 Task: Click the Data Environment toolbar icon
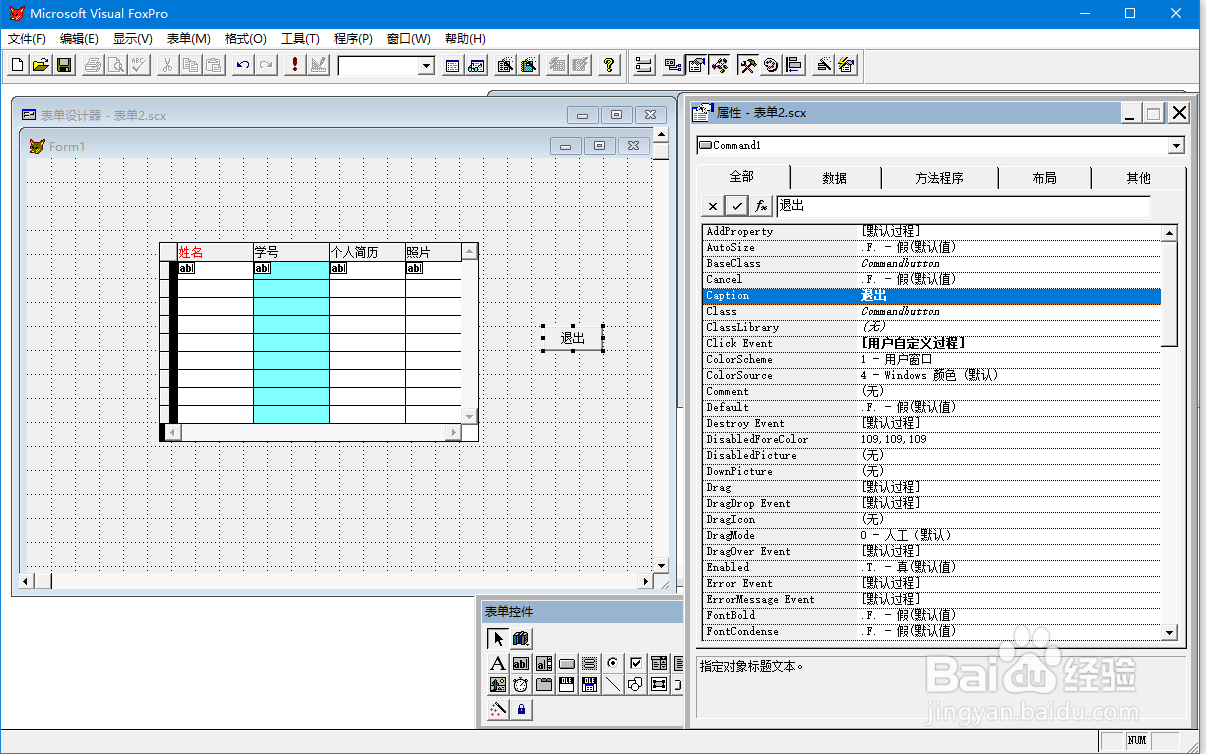tap(673, 65)
